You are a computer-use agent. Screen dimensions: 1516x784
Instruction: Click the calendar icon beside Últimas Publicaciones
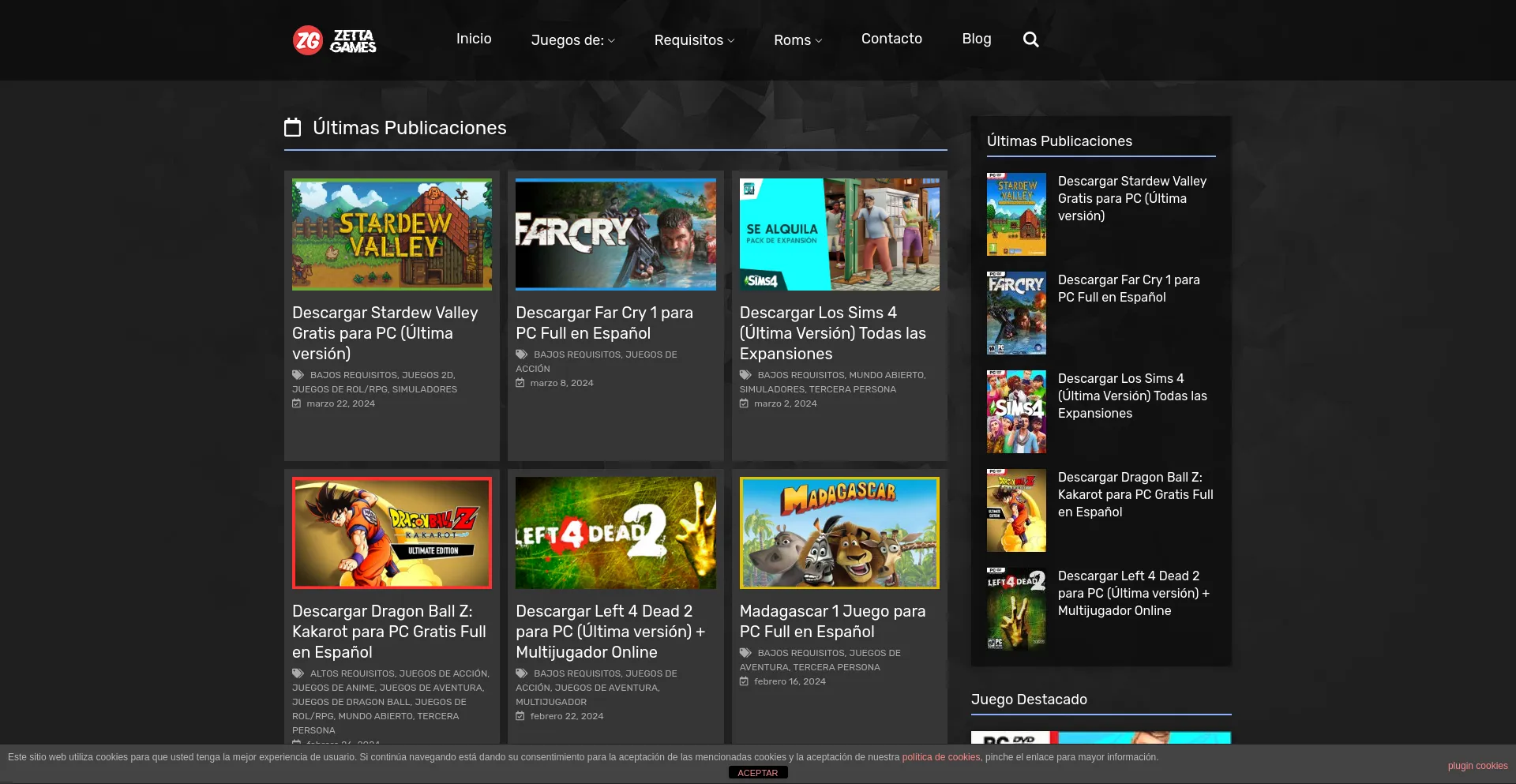[x=293, y=127]
